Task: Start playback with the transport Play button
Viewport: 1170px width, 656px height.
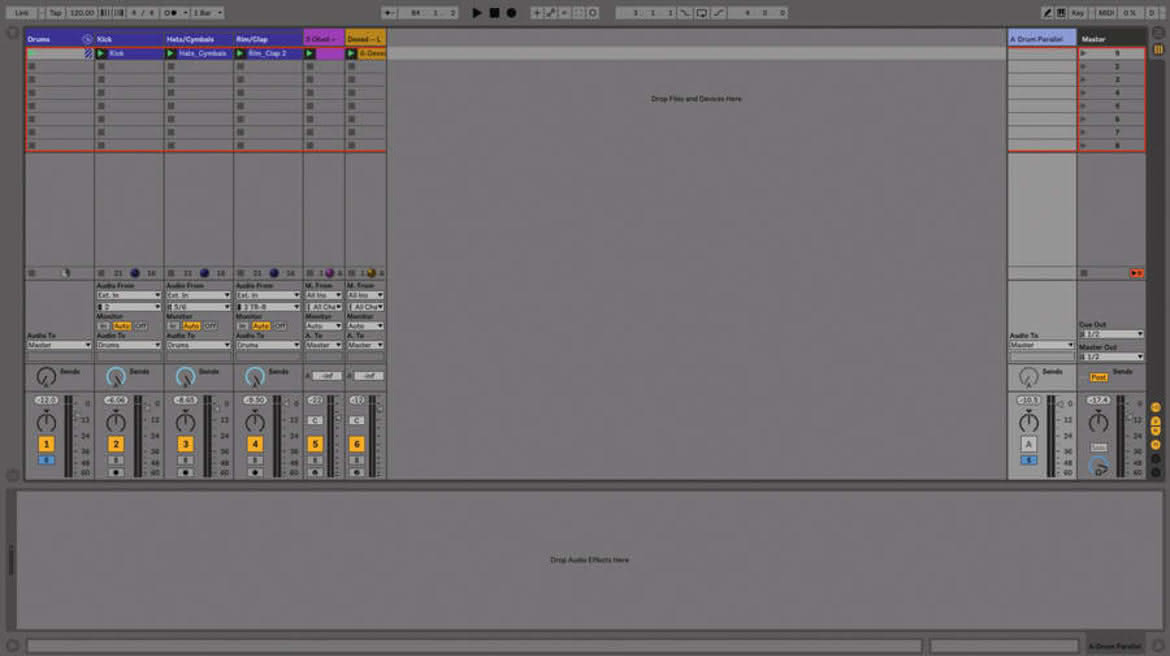Action: click(477, 13)
